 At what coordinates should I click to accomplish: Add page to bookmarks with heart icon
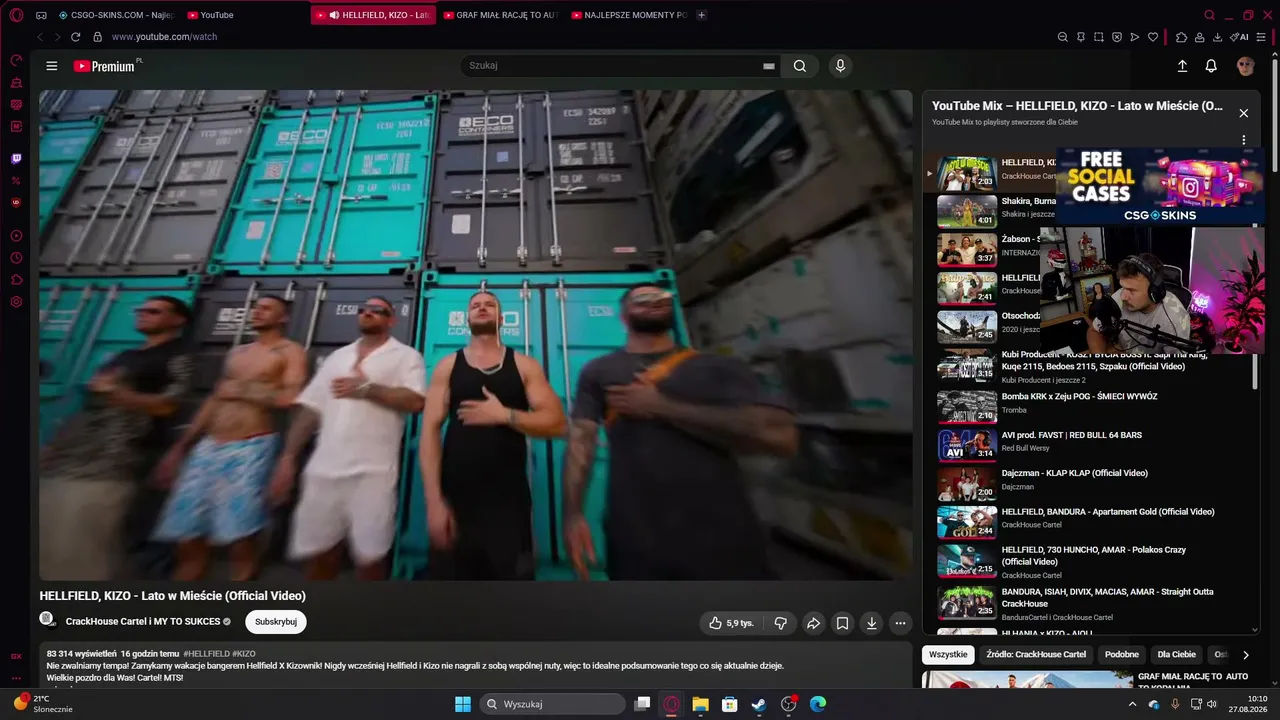point(1153,37)
